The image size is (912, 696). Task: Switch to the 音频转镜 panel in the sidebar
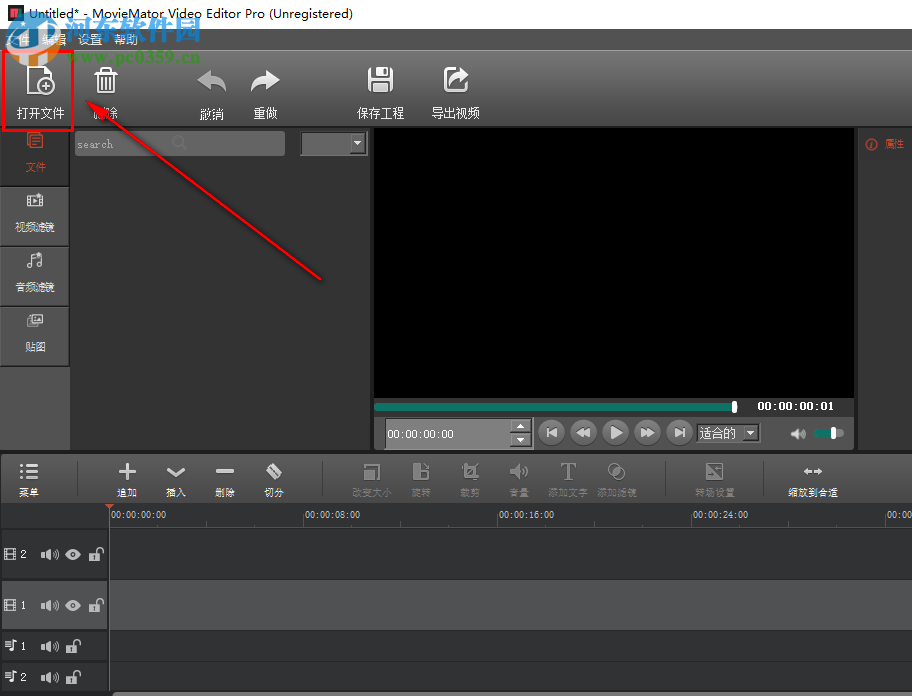click(x=35, y=276)
